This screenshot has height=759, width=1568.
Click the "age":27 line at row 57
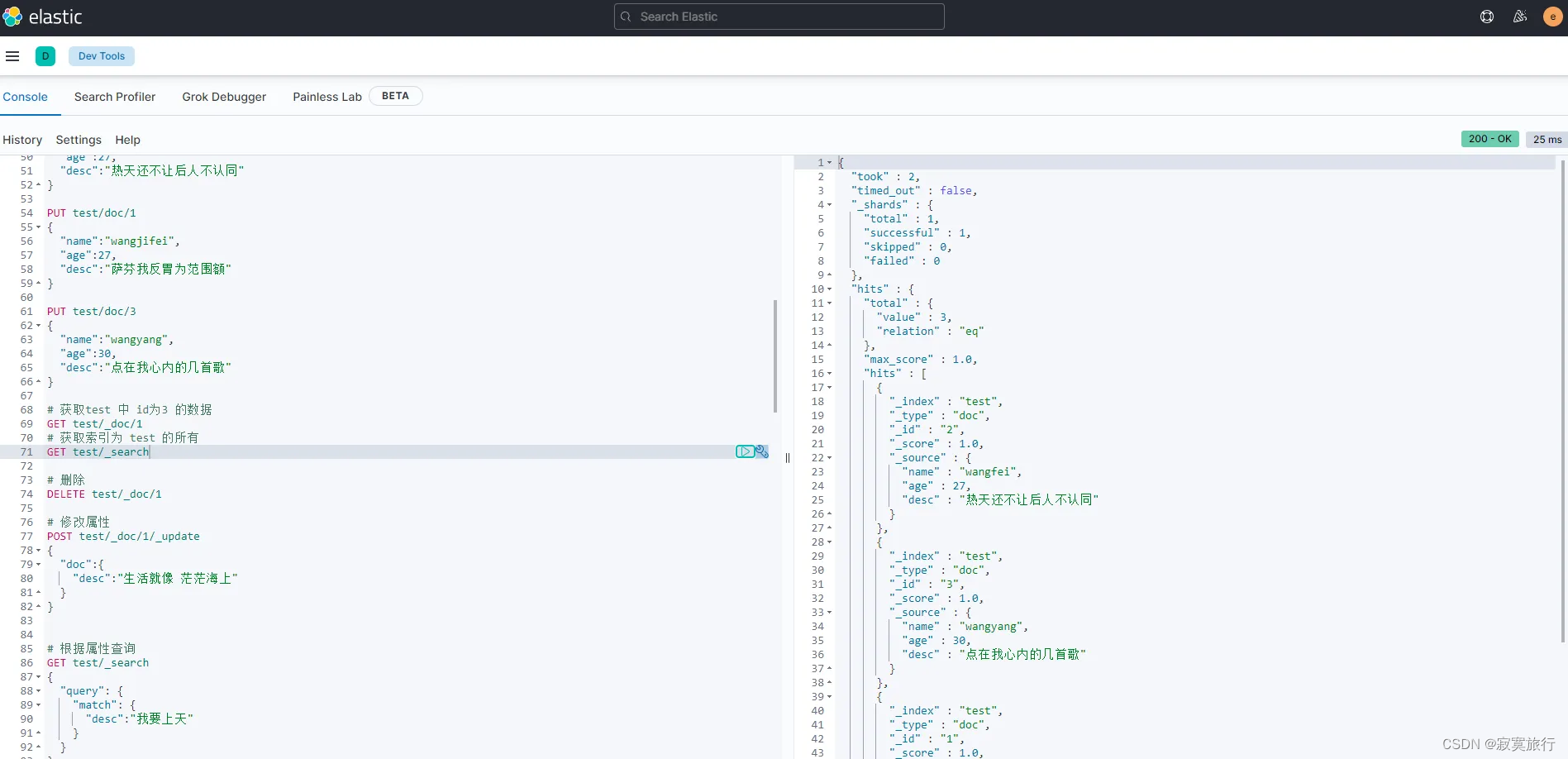click(88, 255)
